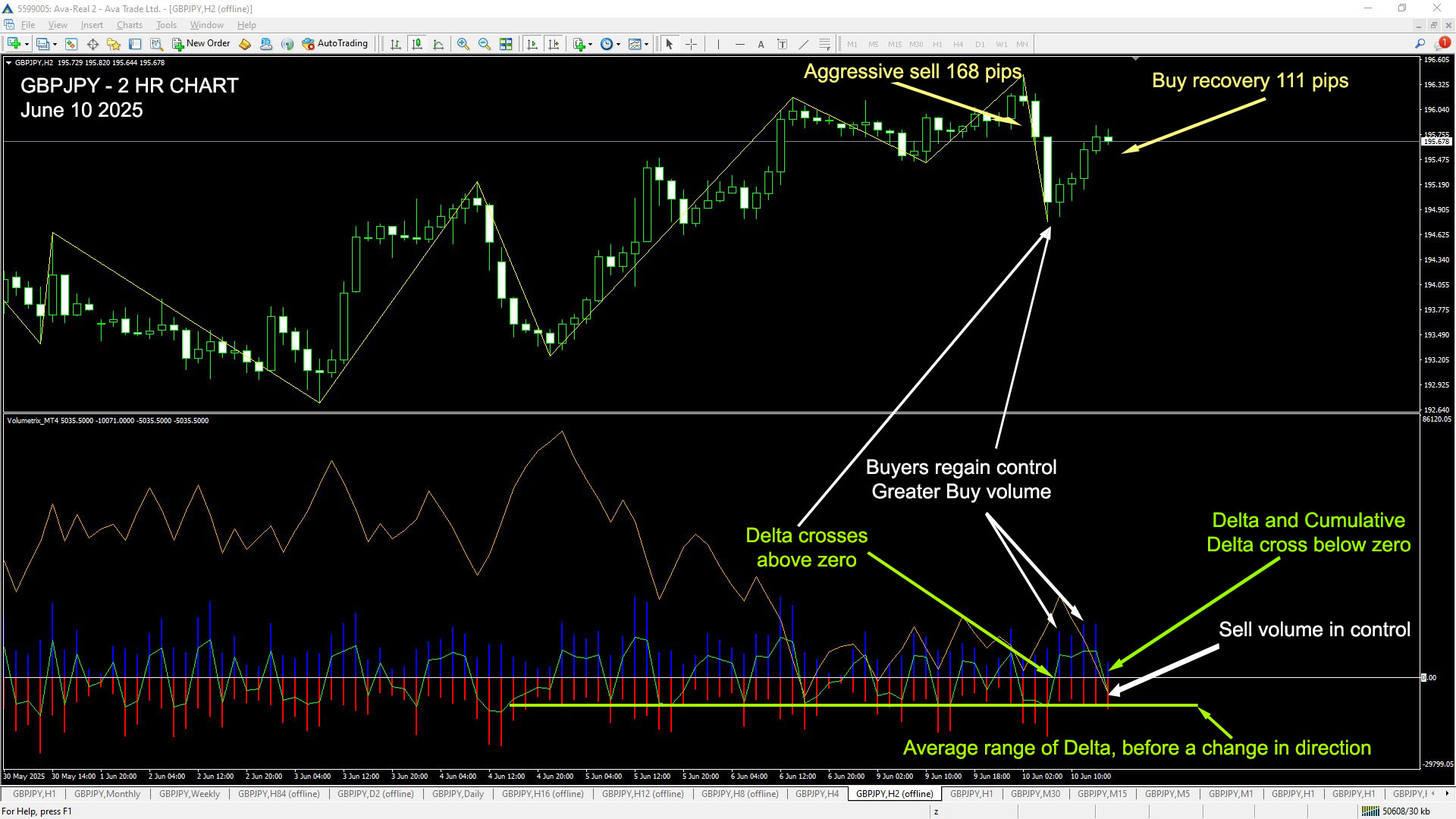Select the Zoom In magnifier icon
Screen dimensions: 1456x819
point(463,44)
